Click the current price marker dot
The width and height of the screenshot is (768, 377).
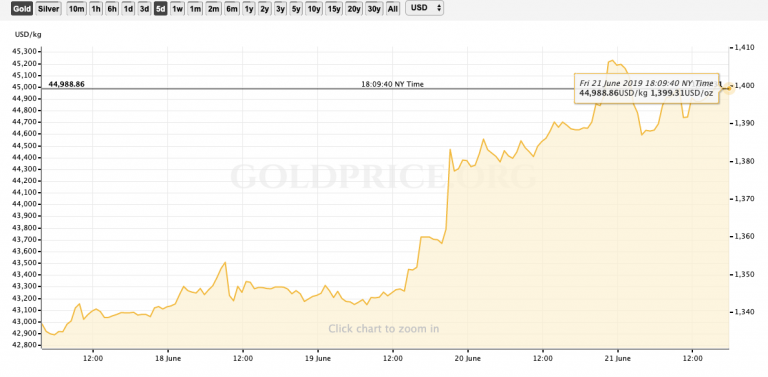[x=728, y=88]
